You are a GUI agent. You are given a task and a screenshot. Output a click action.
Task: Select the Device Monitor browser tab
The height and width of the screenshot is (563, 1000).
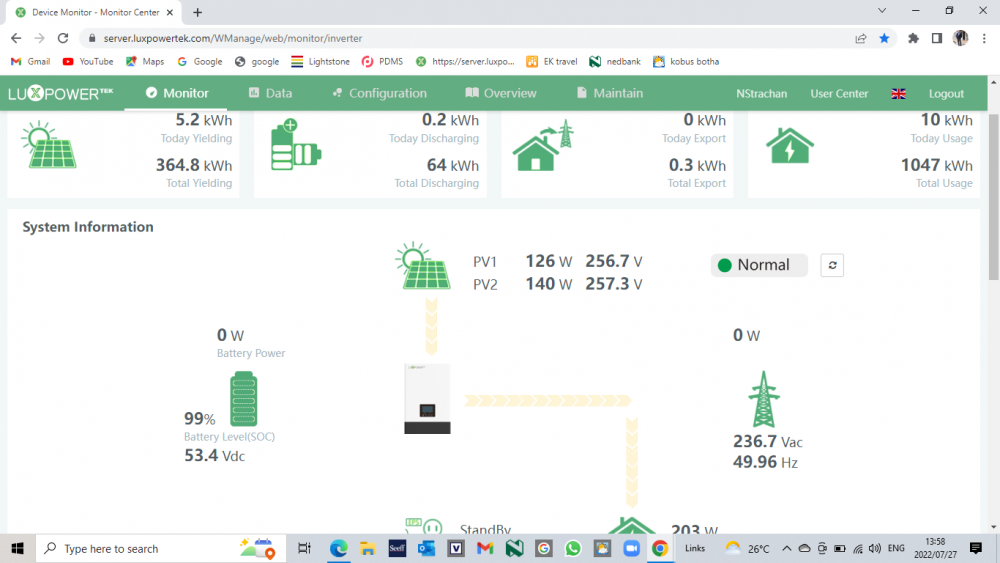point(94,13)
